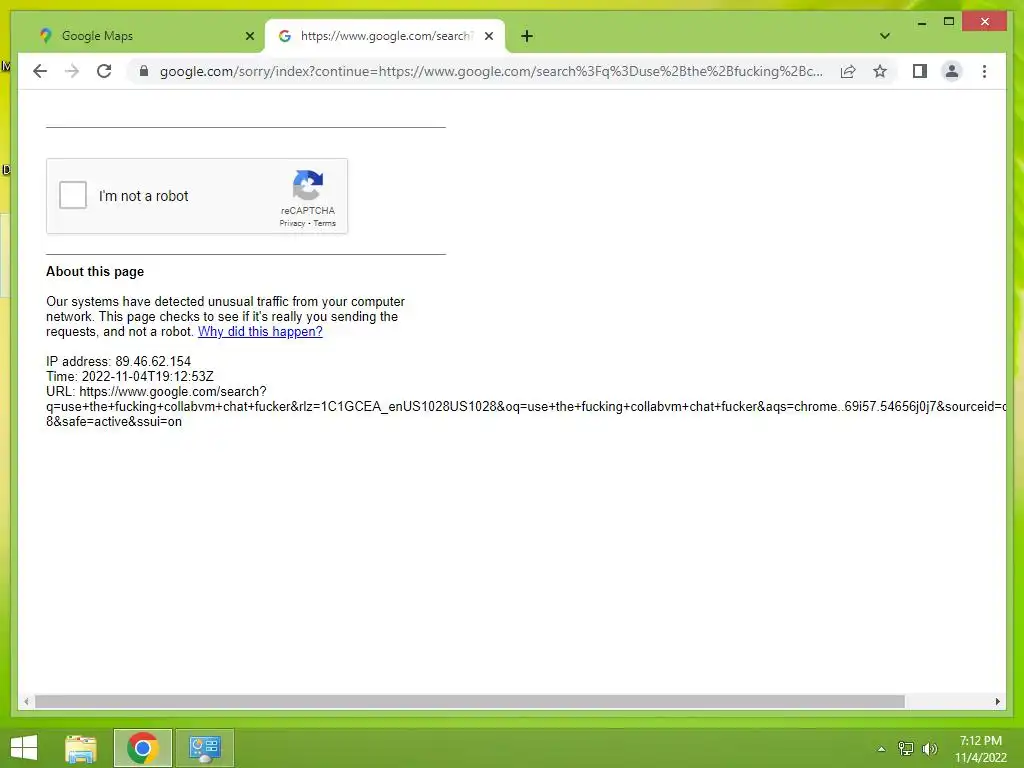Bookmark this page with the star icon
Image resolution: width=1024 pixels, height=768 pixels.
(x=880, y=71)
